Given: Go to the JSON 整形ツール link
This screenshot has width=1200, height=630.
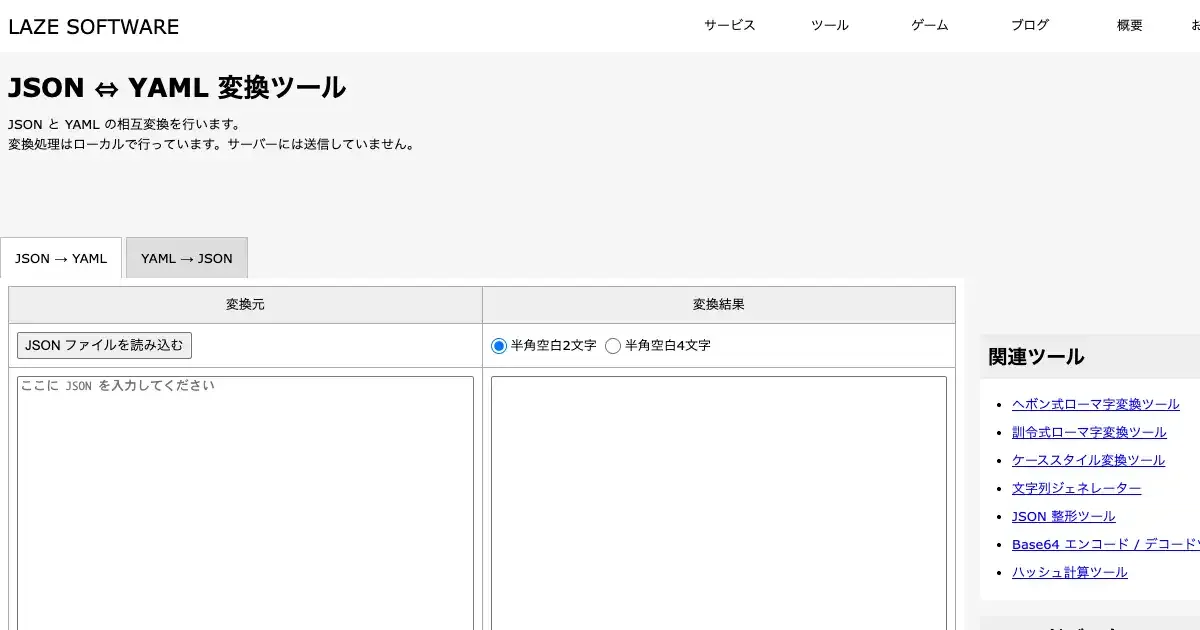Looking at the screenshot, I should coord(1063,516).
